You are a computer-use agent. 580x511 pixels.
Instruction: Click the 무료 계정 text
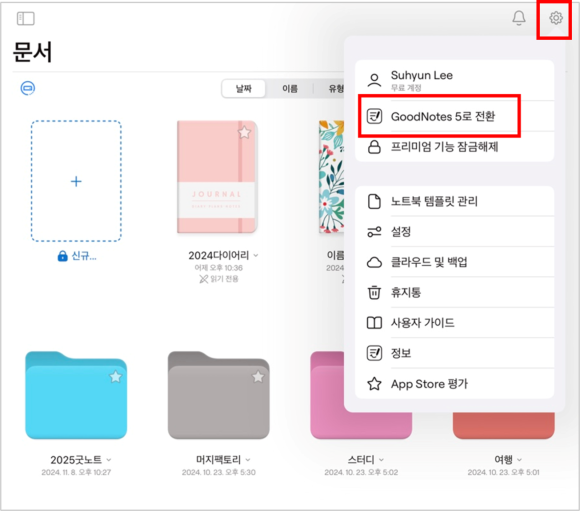click(x=406, y=88)
